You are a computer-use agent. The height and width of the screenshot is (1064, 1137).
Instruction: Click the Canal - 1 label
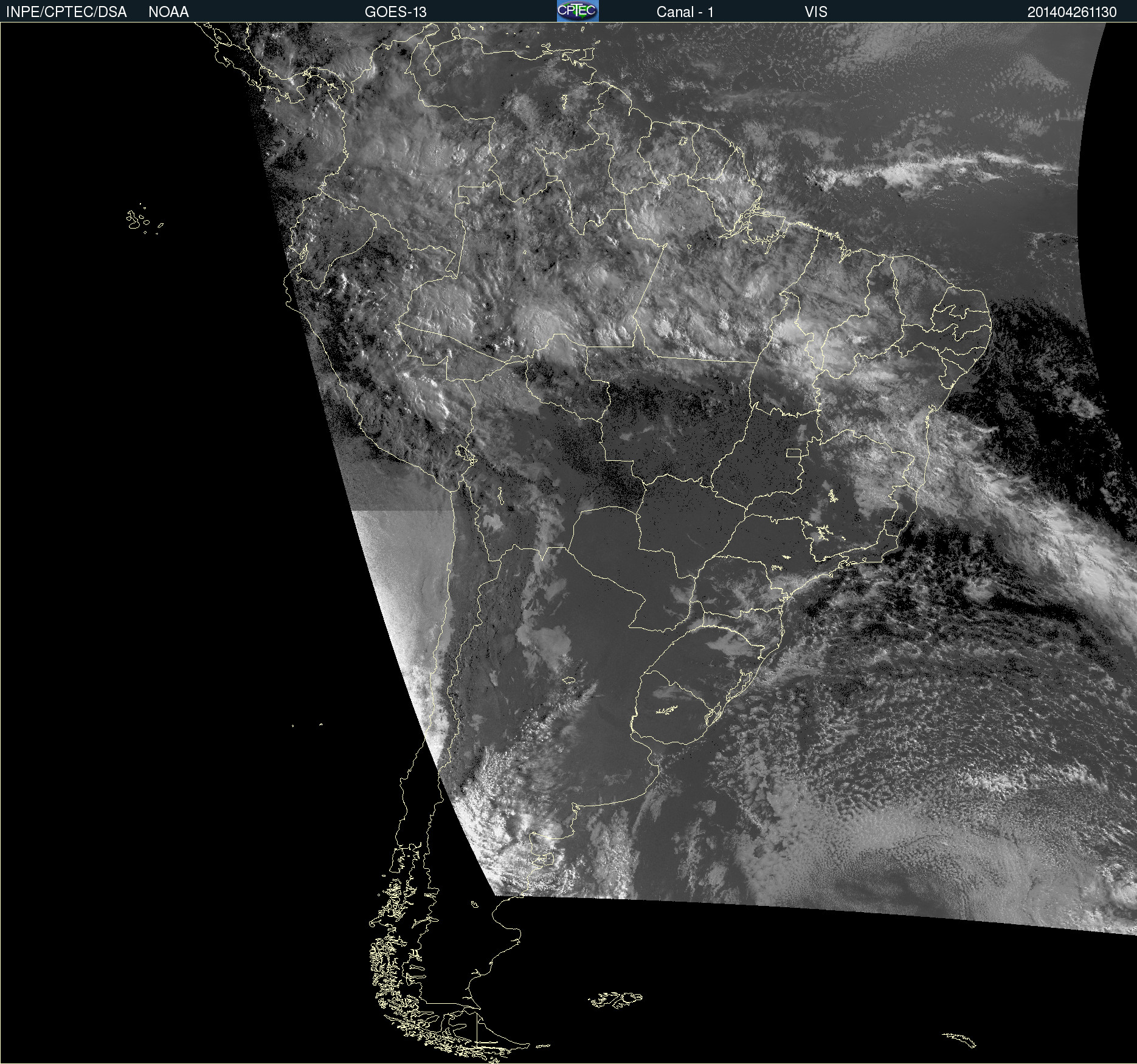click(x=685, y=12)
